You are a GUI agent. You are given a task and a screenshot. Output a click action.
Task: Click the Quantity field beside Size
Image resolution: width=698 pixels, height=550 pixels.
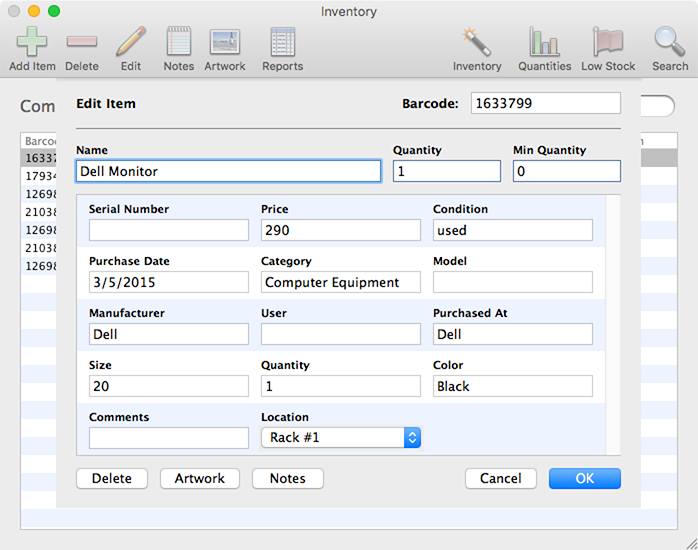(341, 386)
